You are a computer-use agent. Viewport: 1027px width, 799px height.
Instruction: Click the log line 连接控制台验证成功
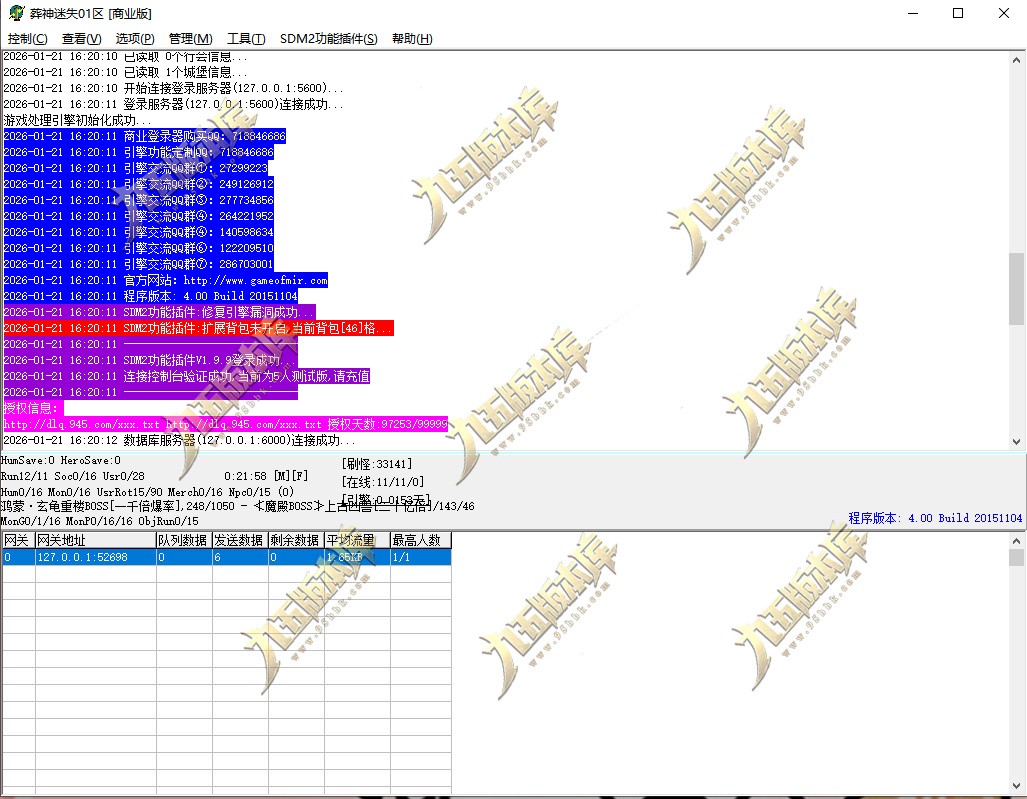point(187,376)
